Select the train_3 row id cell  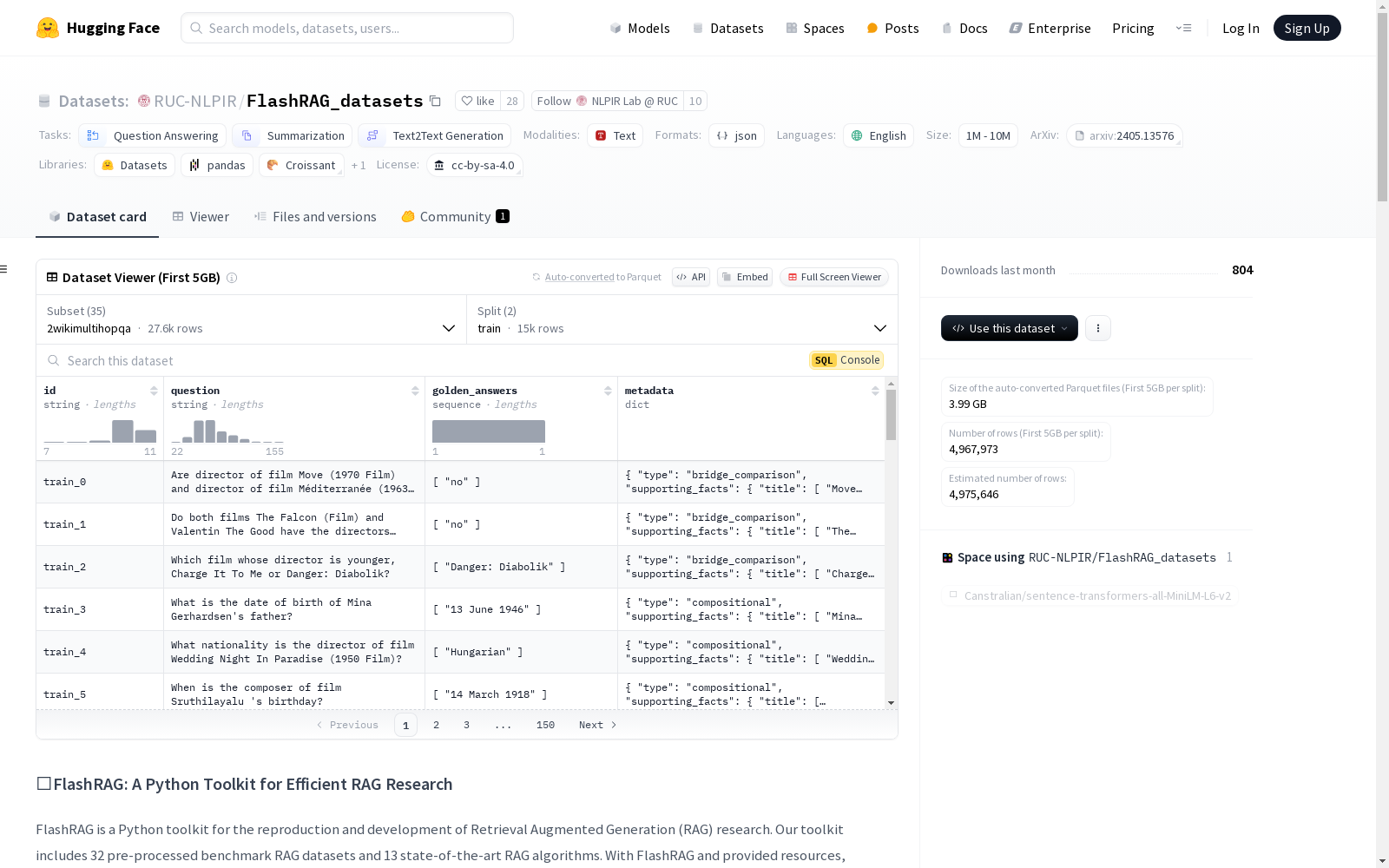tap(100, 609)
